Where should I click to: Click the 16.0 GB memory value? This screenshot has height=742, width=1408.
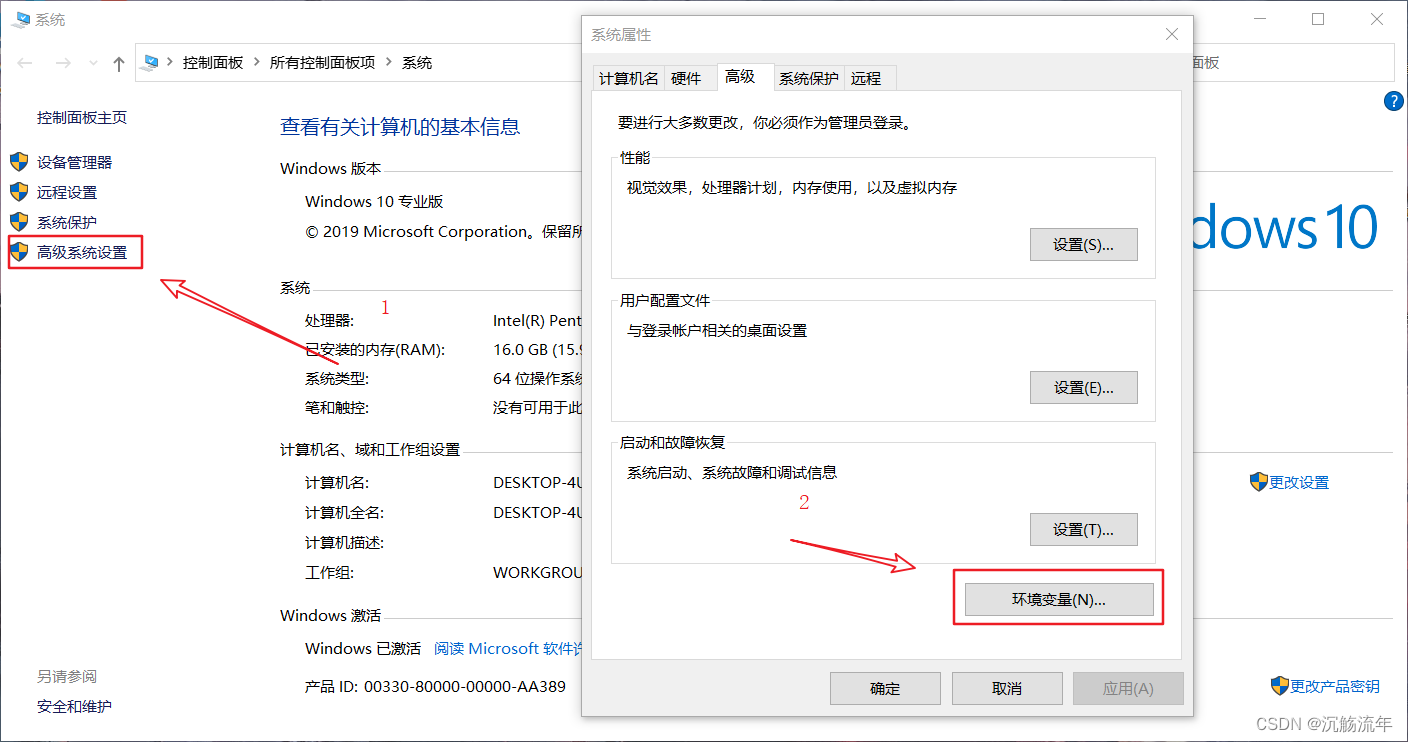point(537,350)
